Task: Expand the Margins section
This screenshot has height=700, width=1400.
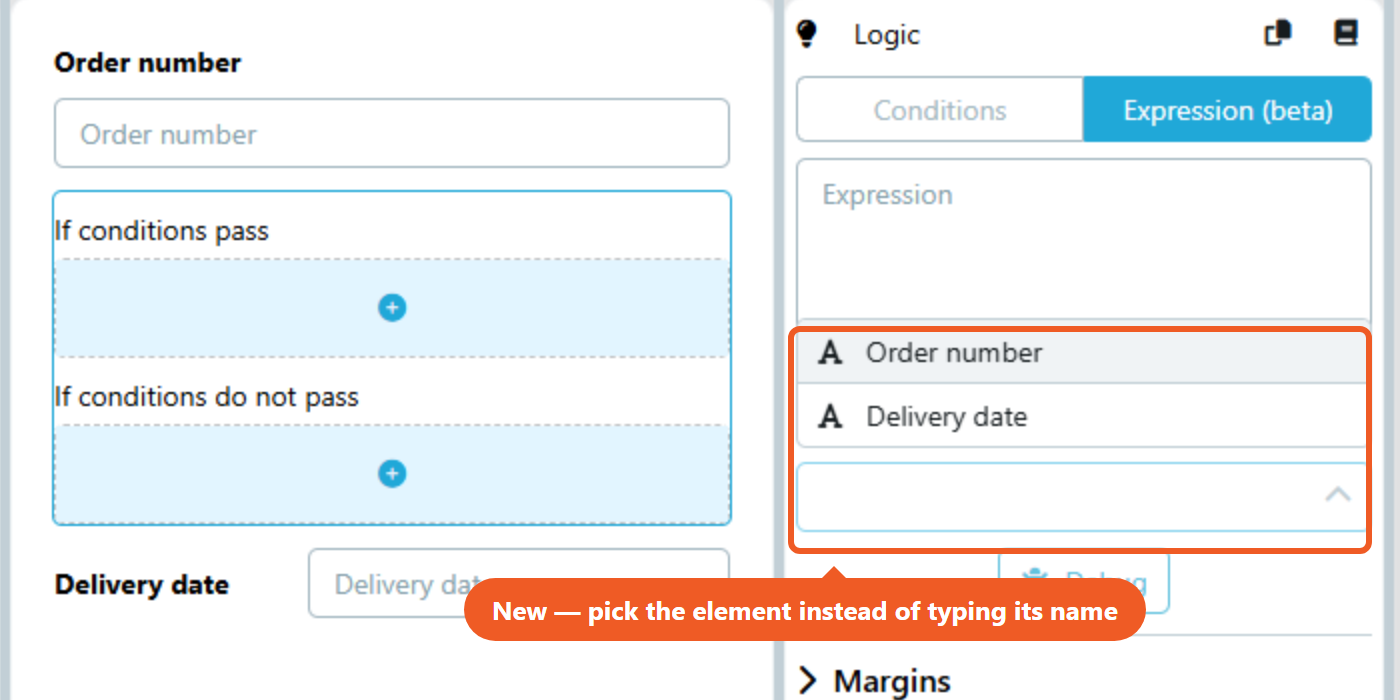Action: [x=875, y=682]
